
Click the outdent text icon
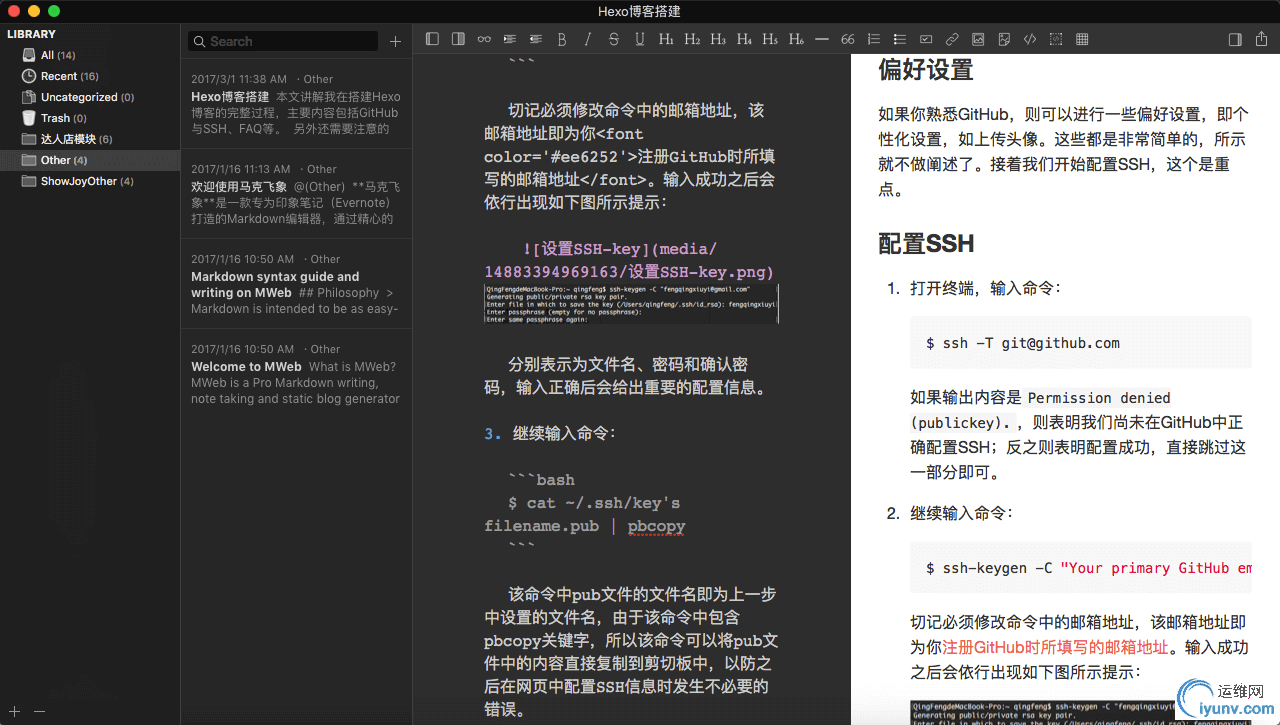(x=536, y=39)
